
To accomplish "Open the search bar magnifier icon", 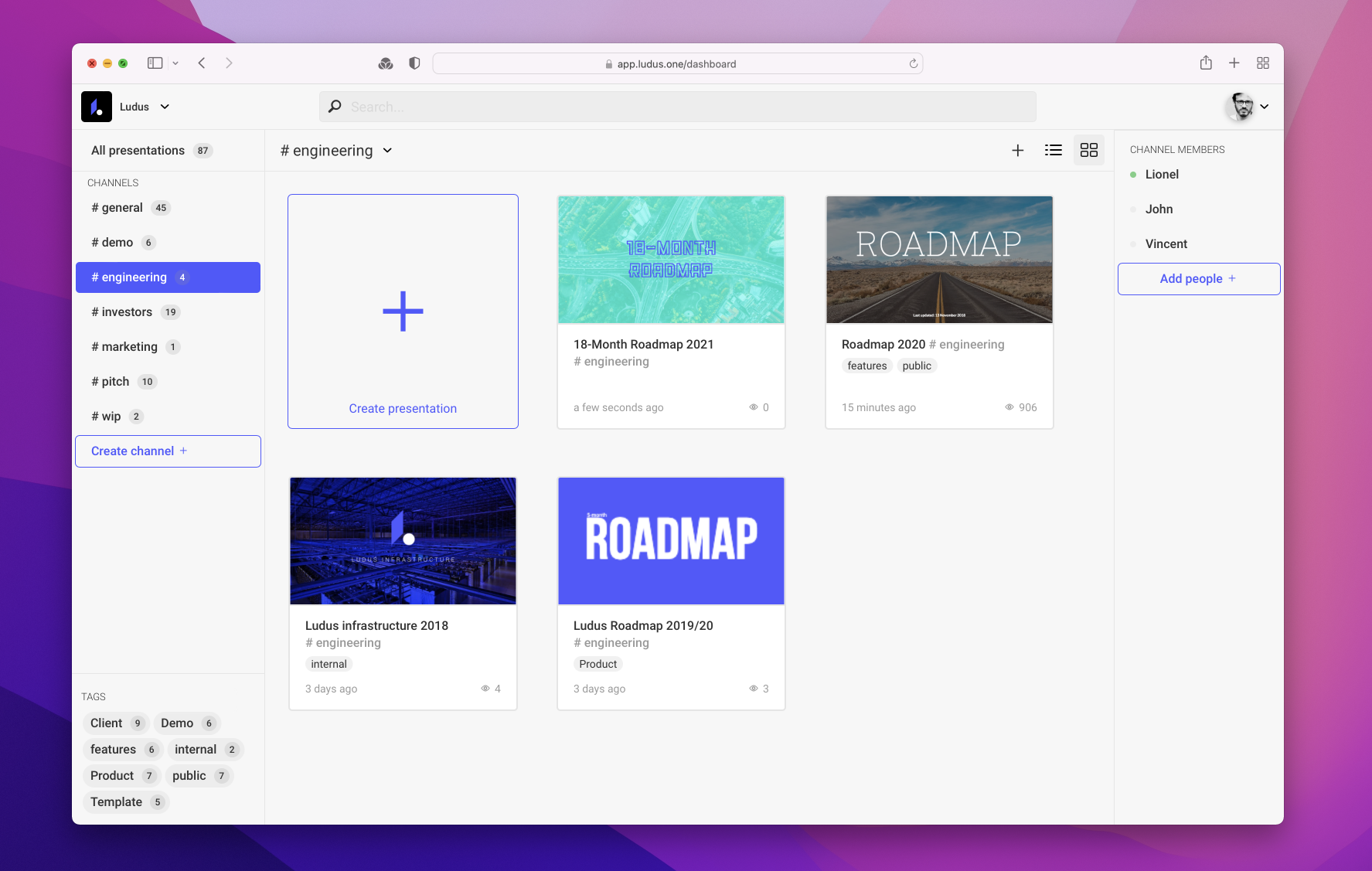I will pos(334,106).
